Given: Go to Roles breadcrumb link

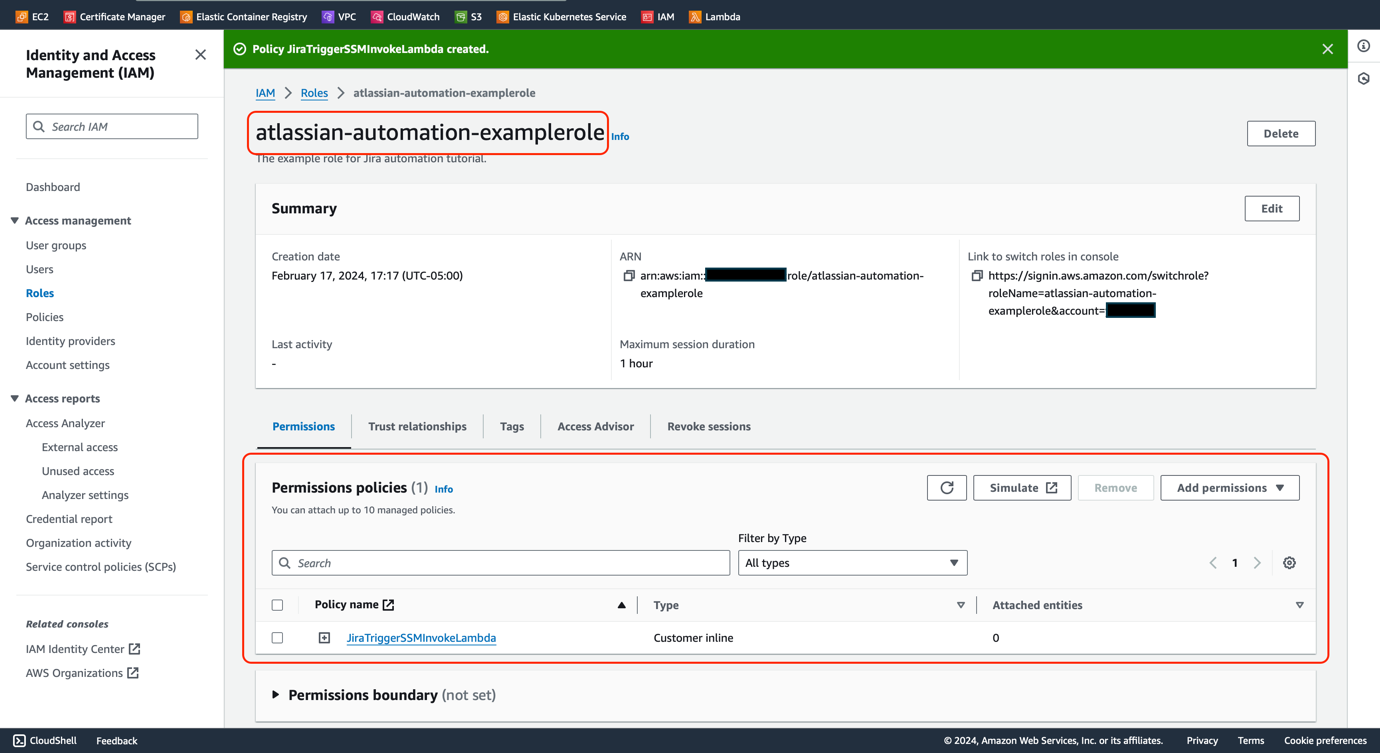Looking at the screenshot, I should point(314,93).
